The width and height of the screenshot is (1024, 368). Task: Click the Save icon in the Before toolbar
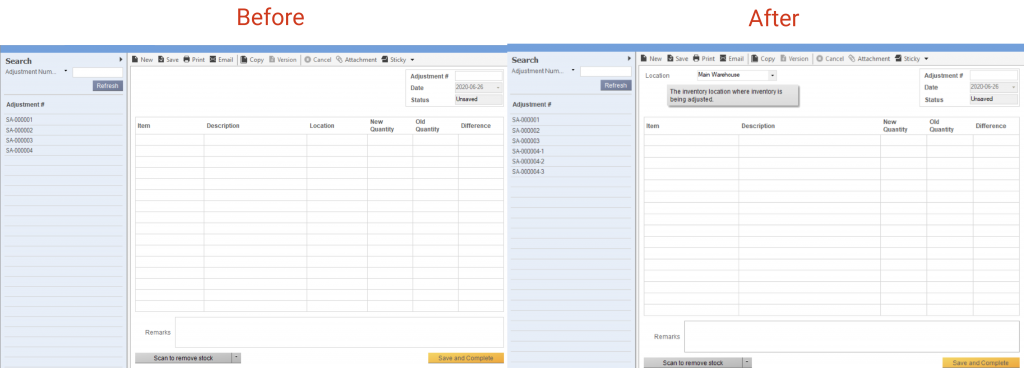click(161, 59)
